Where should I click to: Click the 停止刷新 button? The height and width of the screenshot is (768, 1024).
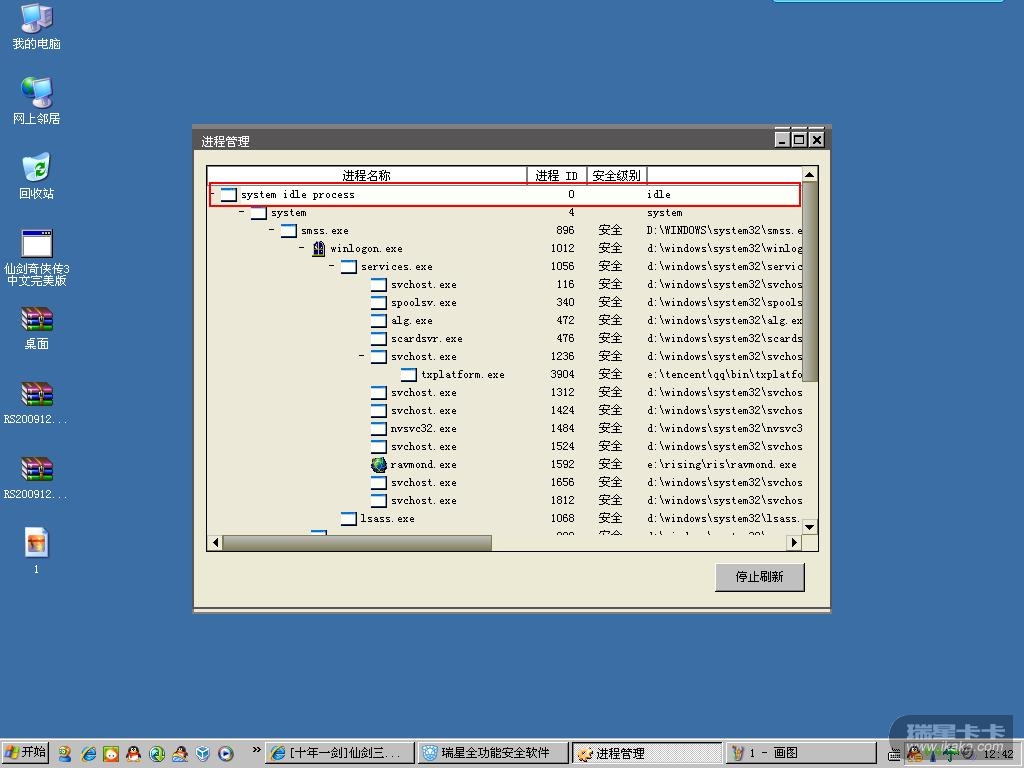(x=759, y=577)
